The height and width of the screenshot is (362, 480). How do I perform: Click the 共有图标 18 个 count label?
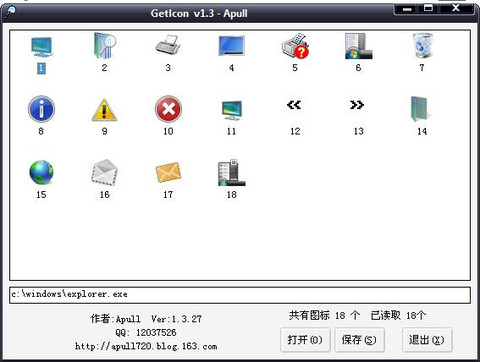point(324,315)
